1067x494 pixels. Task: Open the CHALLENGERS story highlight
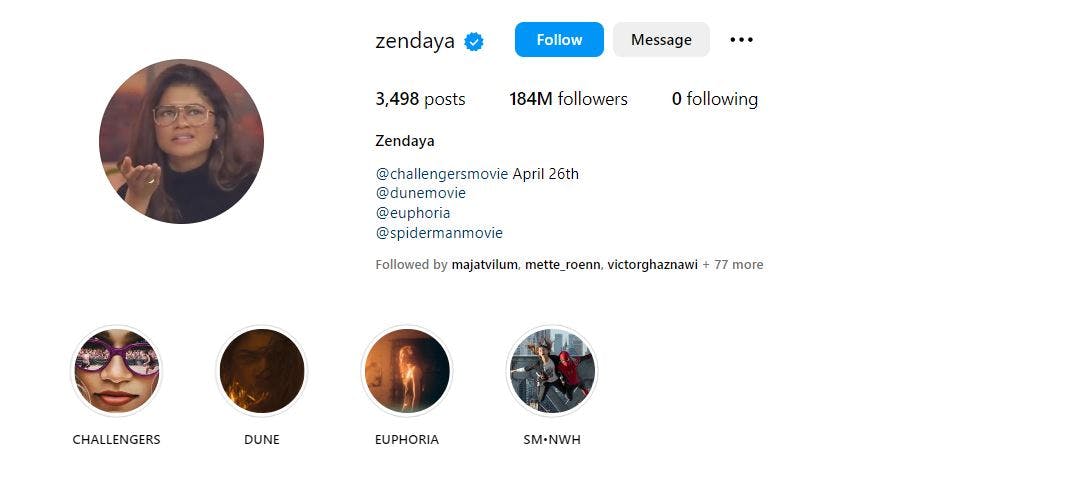click(117, 371)
